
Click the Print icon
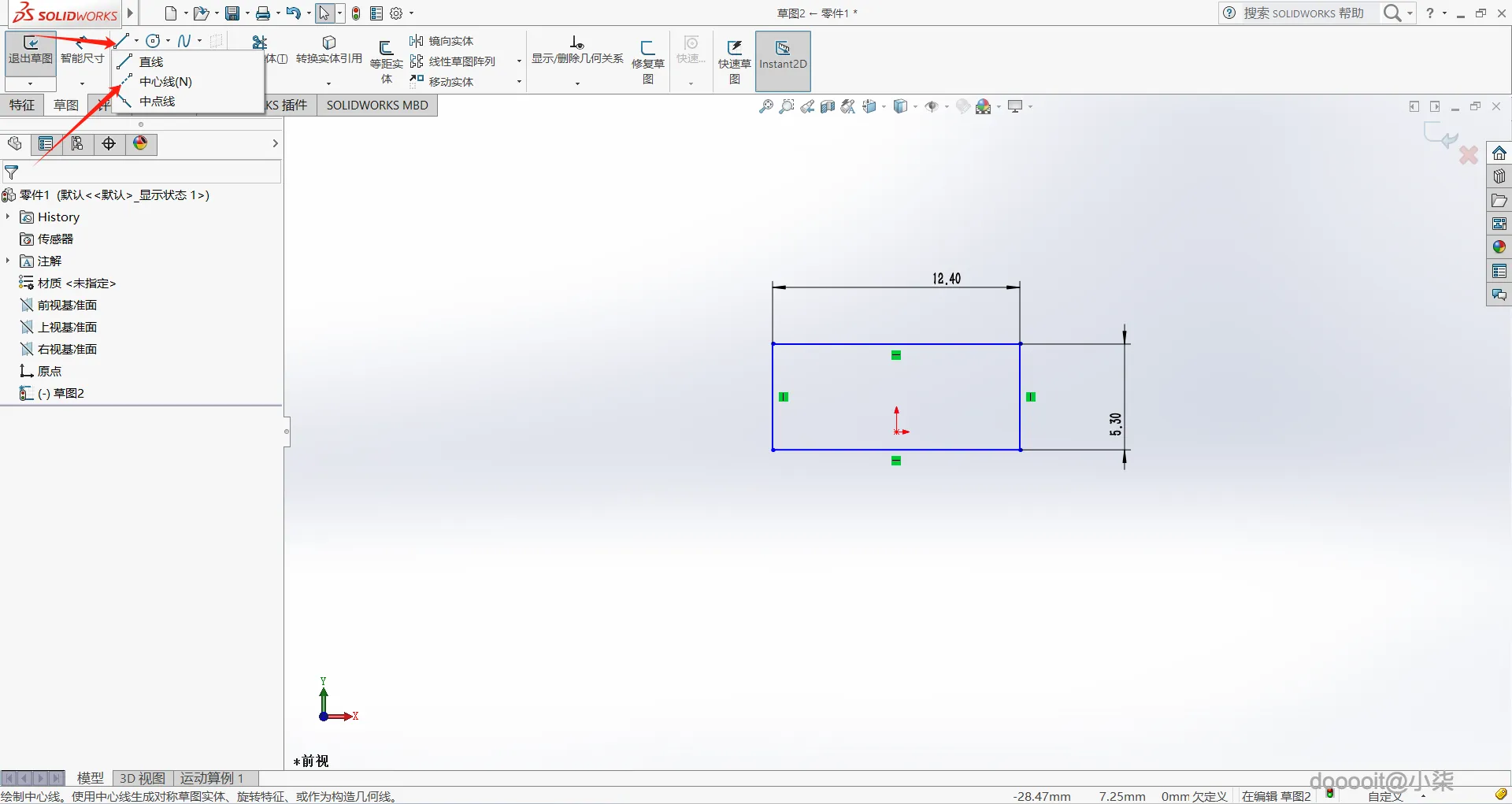[263, 13]
